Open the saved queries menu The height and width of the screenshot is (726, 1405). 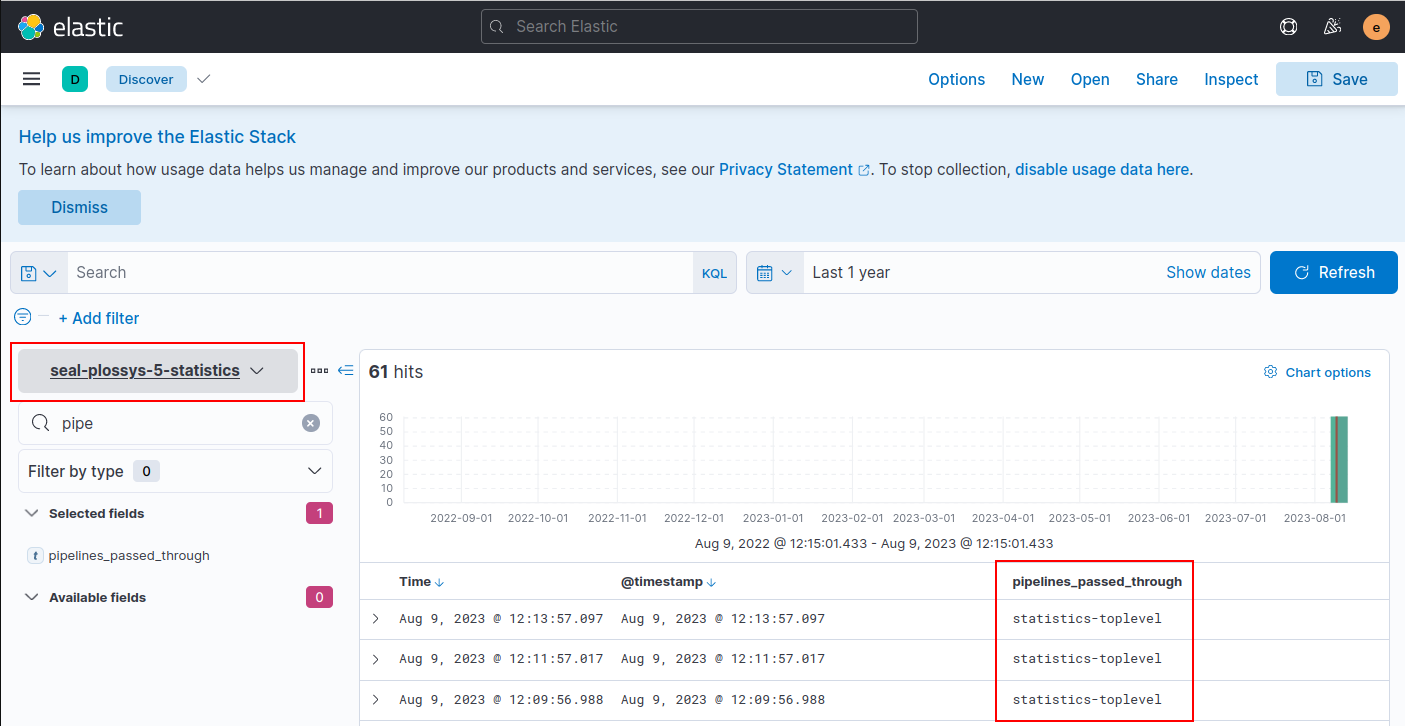[x=38, y=272]
